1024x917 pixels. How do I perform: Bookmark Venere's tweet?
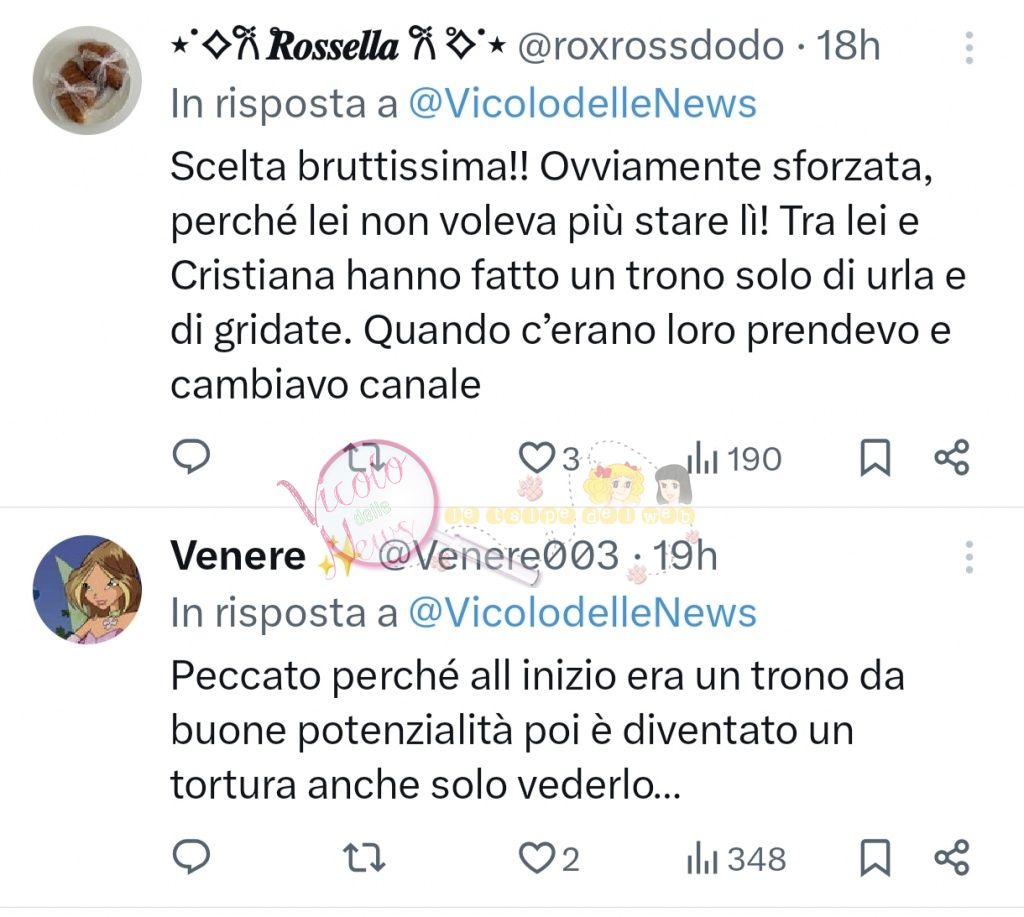point(875,858)
